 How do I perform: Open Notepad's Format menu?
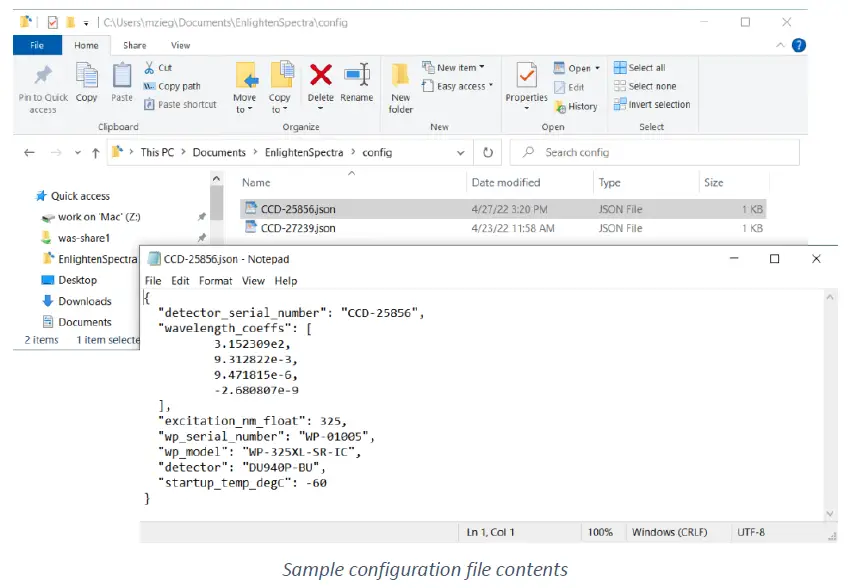point(215,281)
